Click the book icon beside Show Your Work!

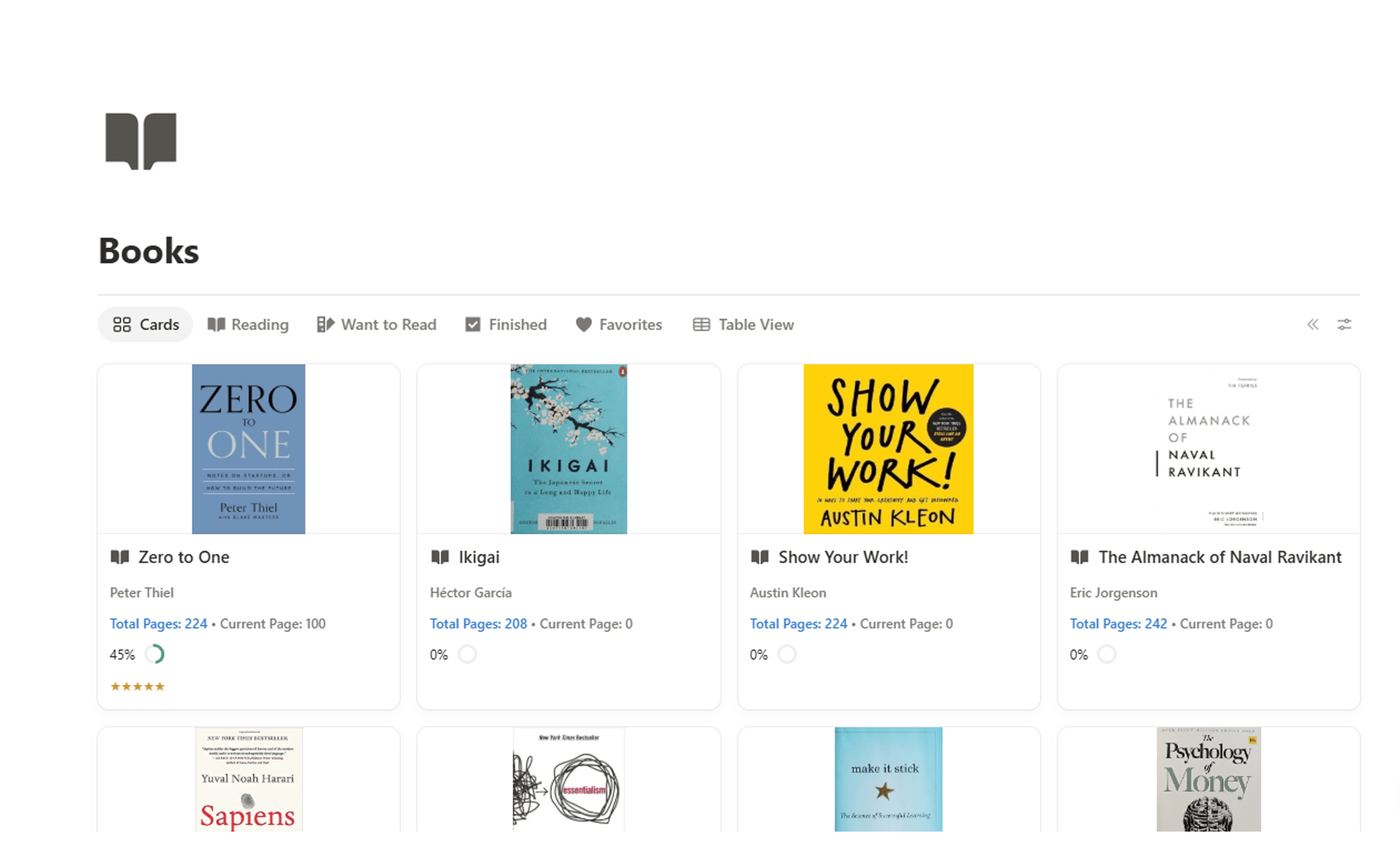point(759,557)
